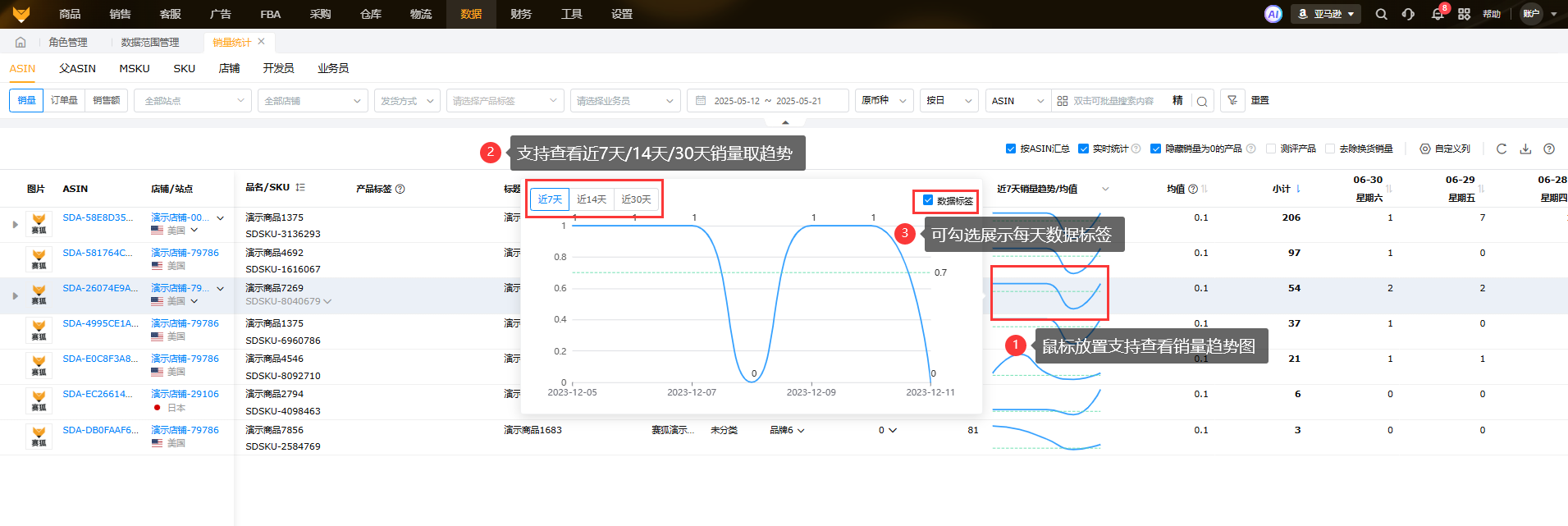1568x526 pixels.
Task: Close the 销量统计 tab
Action: [x=261, y=42]
